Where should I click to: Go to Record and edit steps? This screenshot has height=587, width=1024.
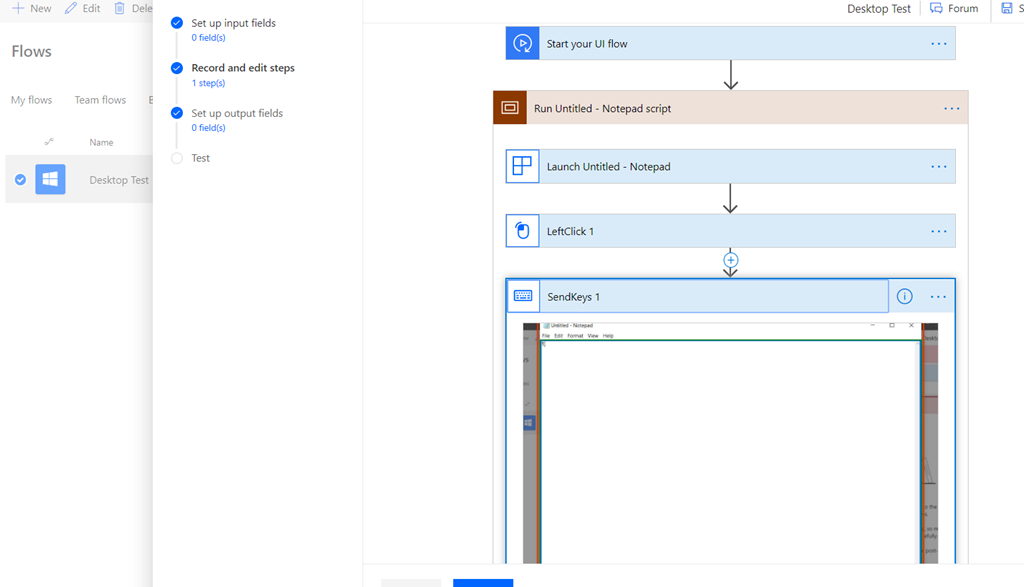pos(243,68)
